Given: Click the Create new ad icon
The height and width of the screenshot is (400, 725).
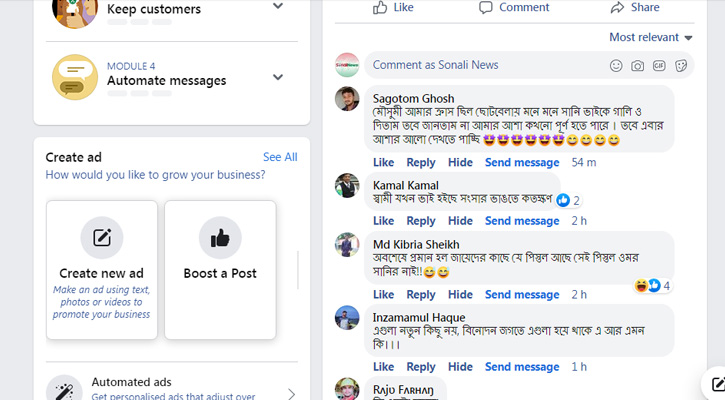Looking at the screenshot, I should coord(102,238).
